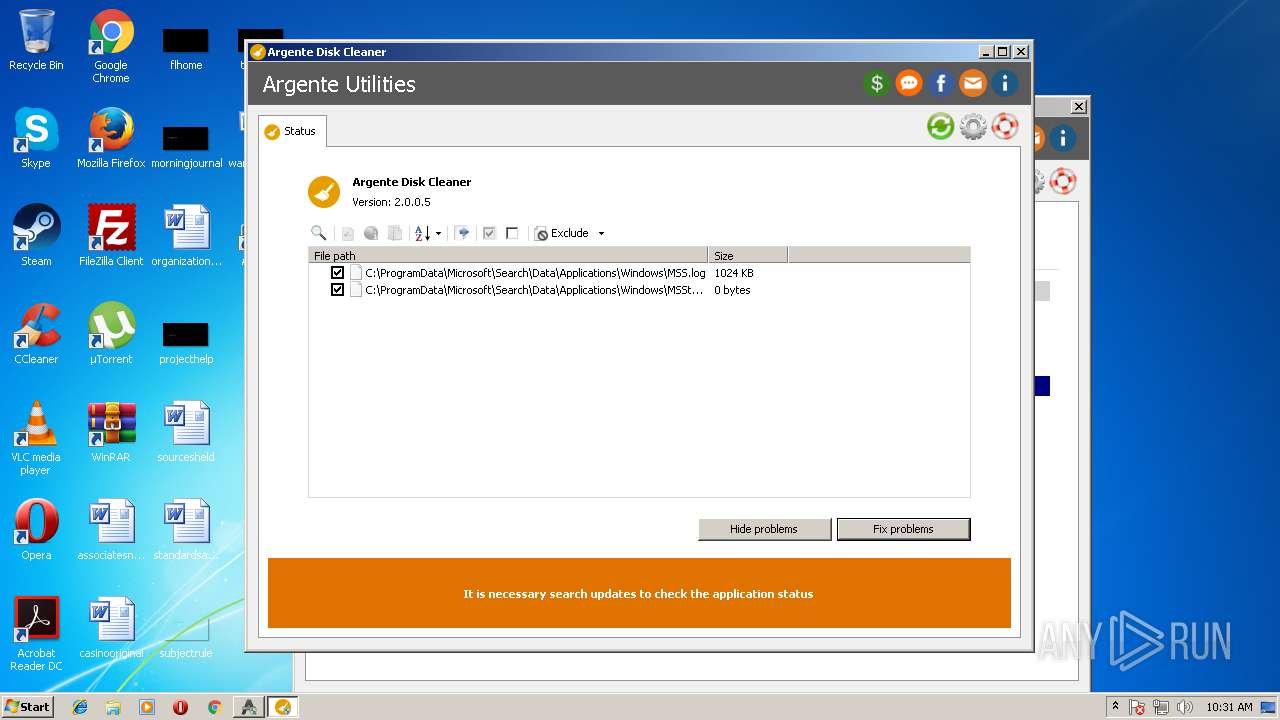This screenshot has height=720, width=1280.
Task: Click the orange update status banner
Action: tap(639, 593)
